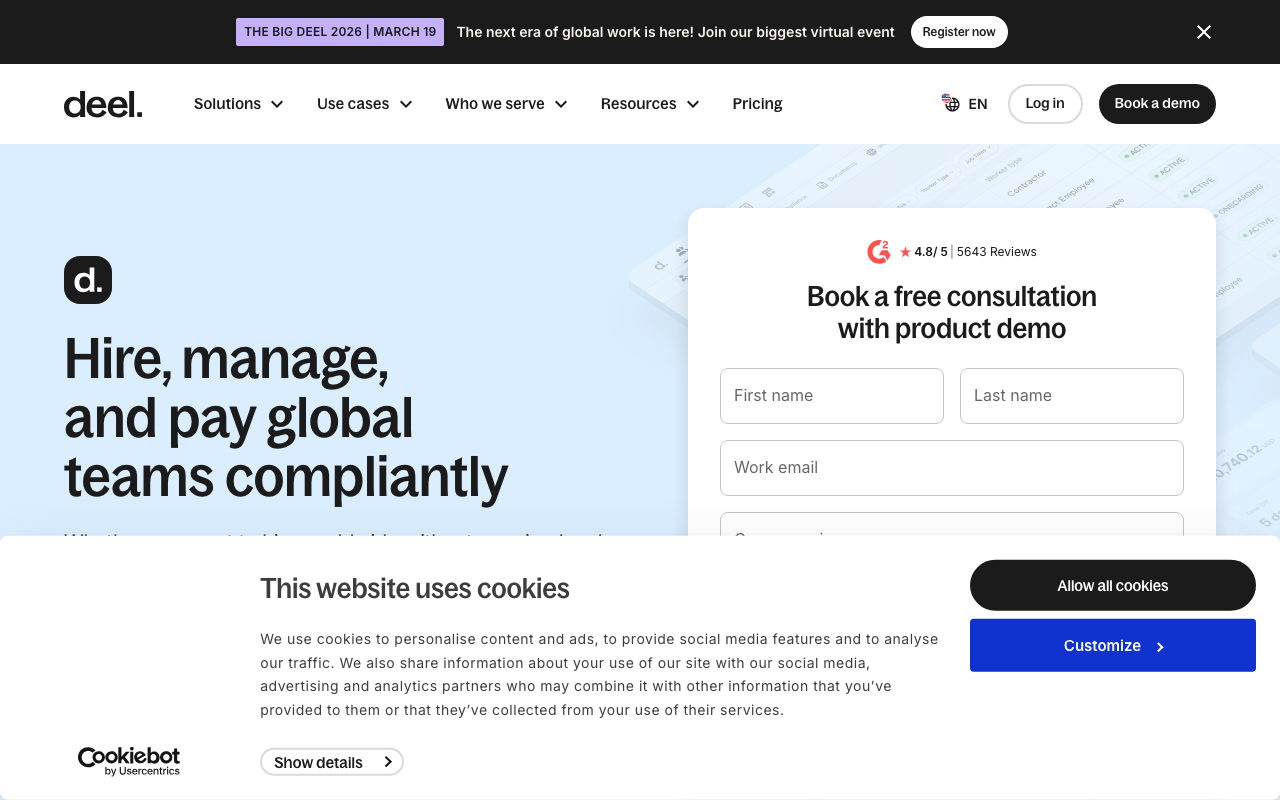Select the EN language option
Screen dimensions: 1280x800
[978, 104]
